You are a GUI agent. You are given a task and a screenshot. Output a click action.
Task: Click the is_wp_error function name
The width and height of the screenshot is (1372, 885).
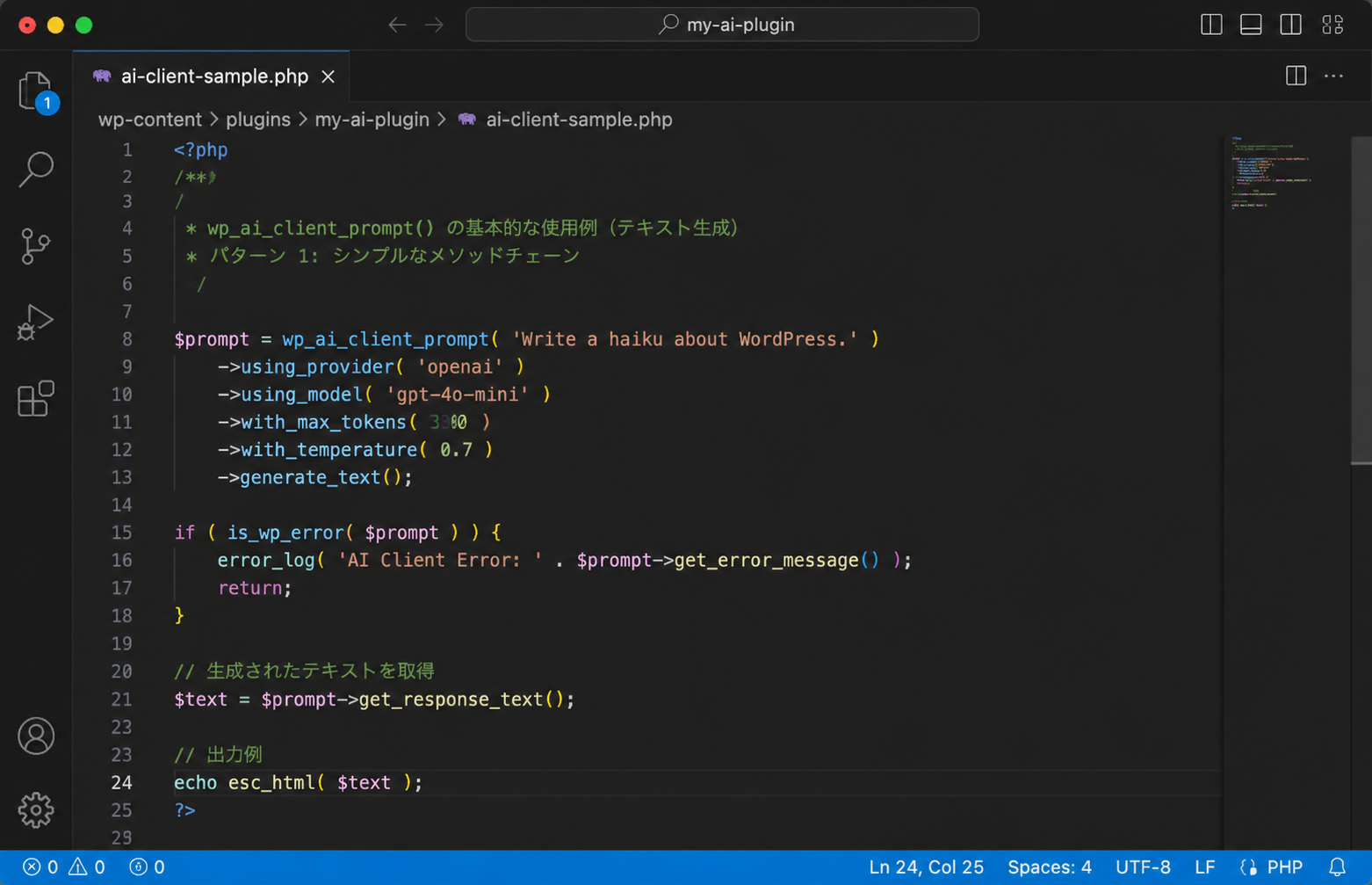(286, 533)
